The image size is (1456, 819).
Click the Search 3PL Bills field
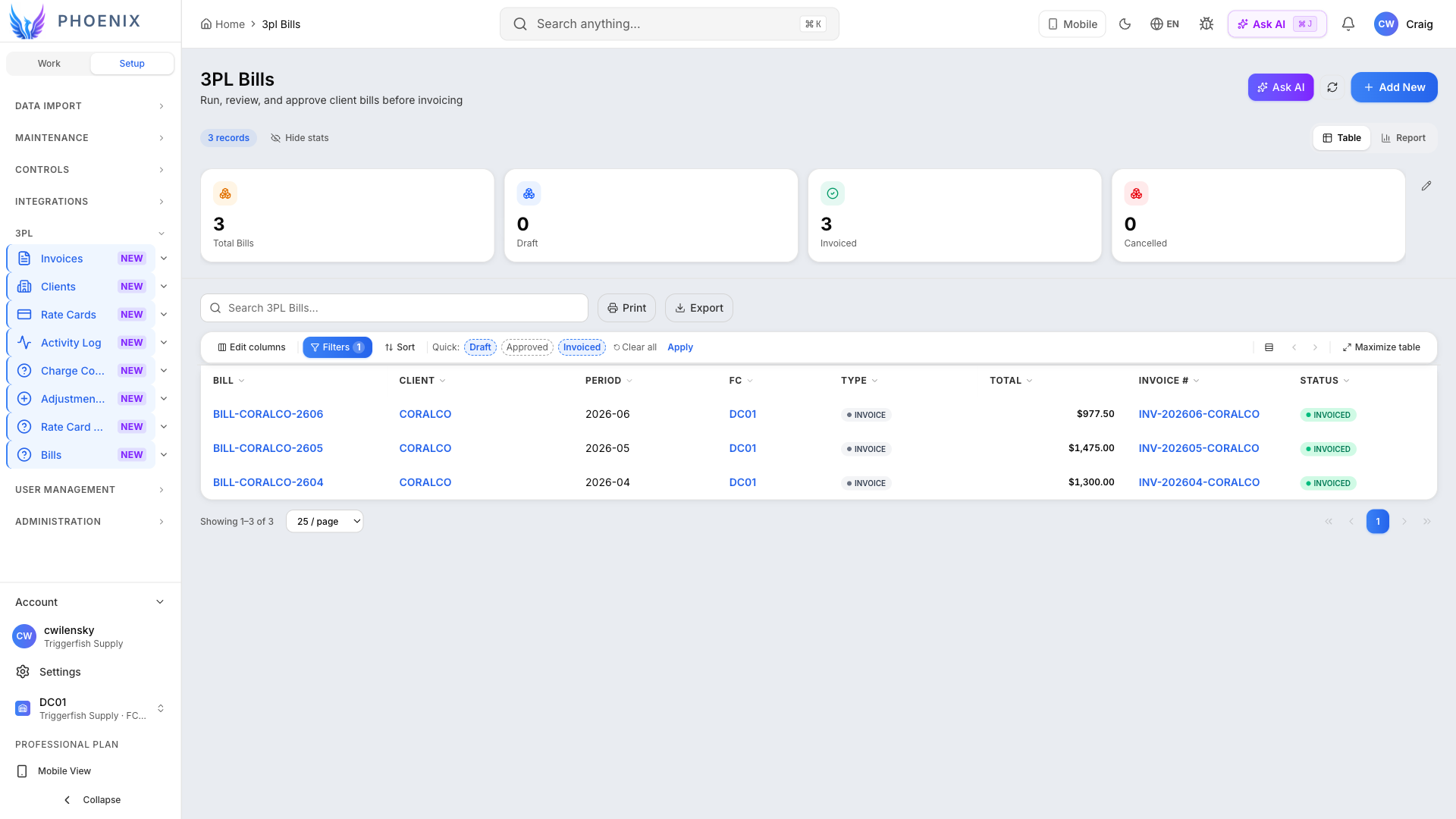pos(394,308)
